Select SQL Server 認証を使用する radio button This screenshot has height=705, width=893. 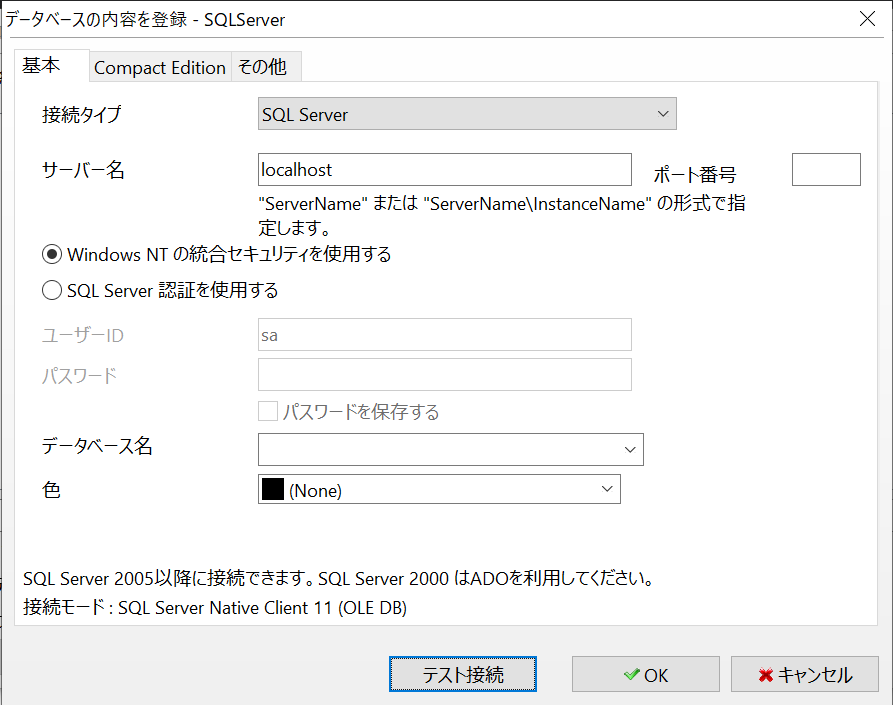coord(52,290)
